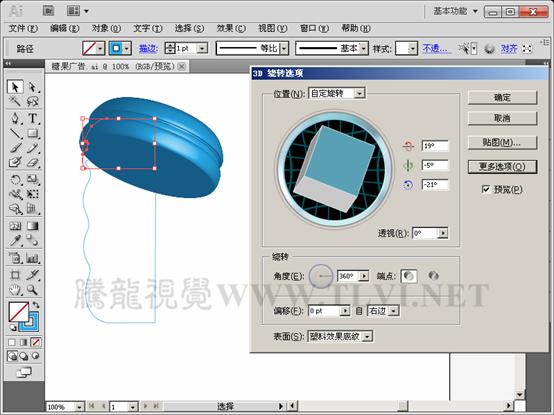This screenshot has height=415, width=554.
Task: Open the 编辑 (Edit) menu
Action: click(x=64, y=28)
